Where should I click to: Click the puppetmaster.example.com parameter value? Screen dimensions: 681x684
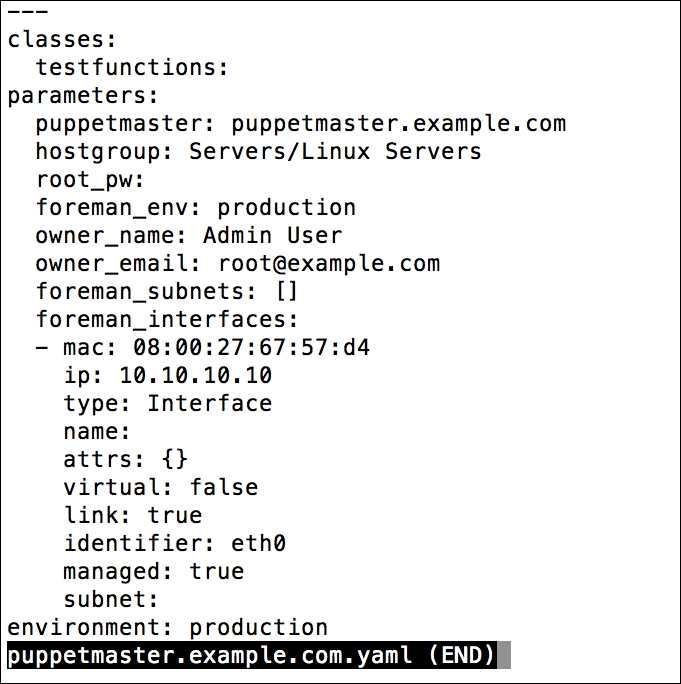pos(398,124)
